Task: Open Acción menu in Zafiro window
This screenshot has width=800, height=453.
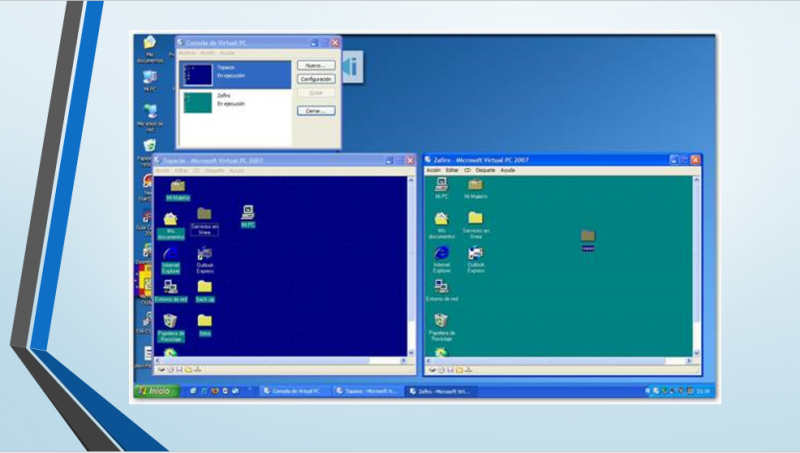Action: (433, 170)
